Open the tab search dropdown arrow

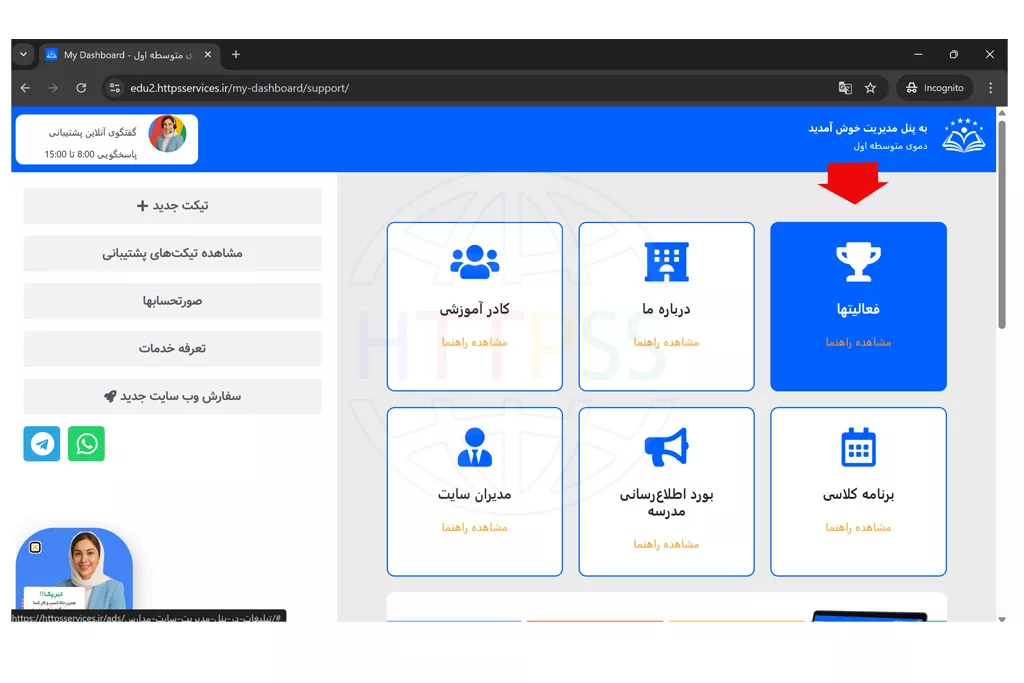pyautogui.click(x=24, y=55)
